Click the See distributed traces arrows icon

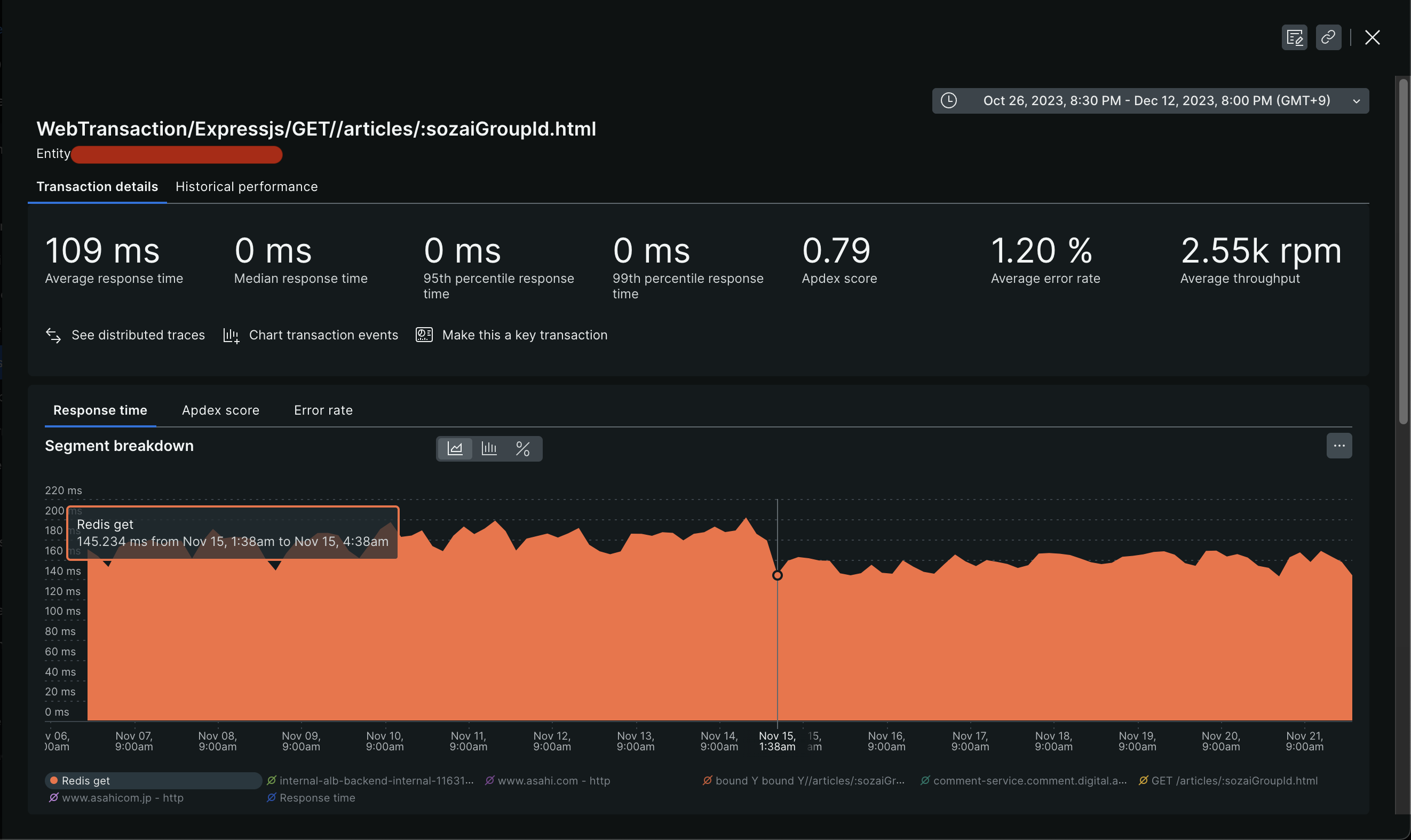[x=53, y=335]
